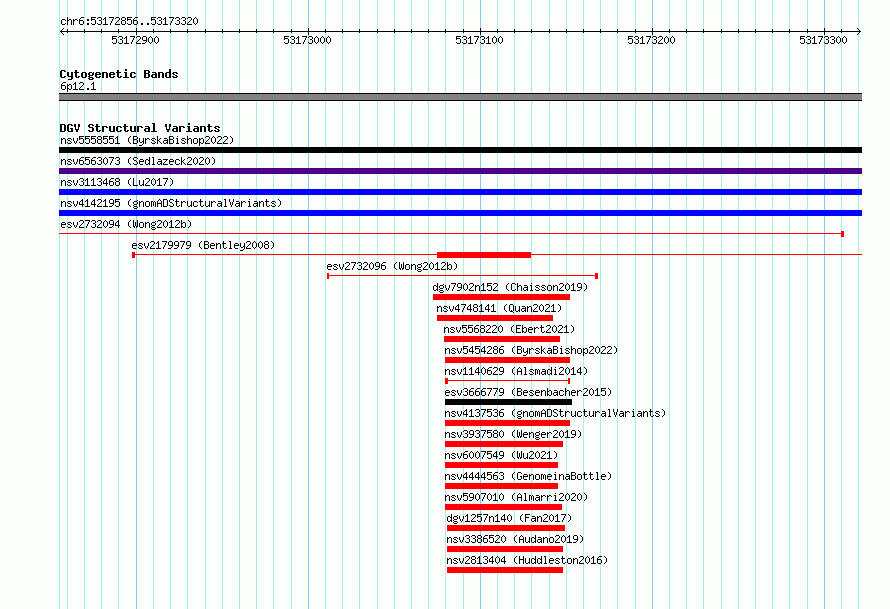890x609 pixels.
Task: Open the nsv5907010 (Almarri2020) label
Action: pyautogui.click(x=516, y=497)
